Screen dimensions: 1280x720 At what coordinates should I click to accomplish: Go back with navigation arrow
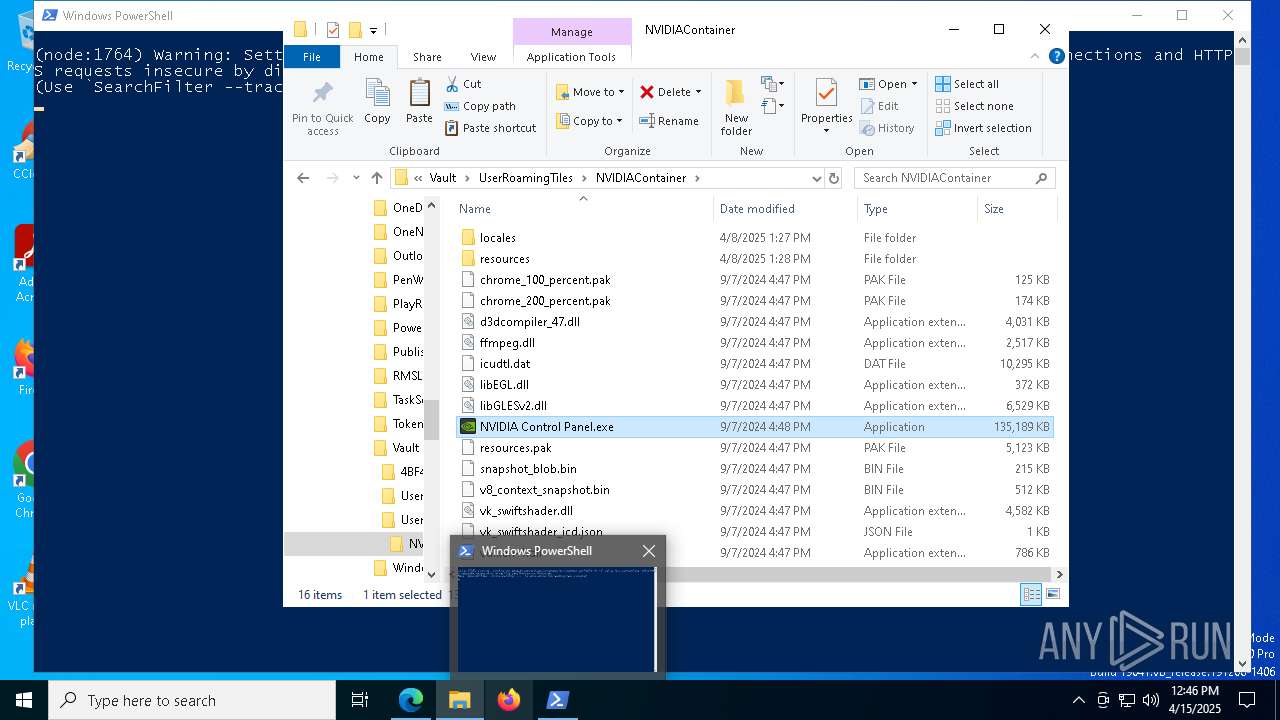tap(303, 178)
